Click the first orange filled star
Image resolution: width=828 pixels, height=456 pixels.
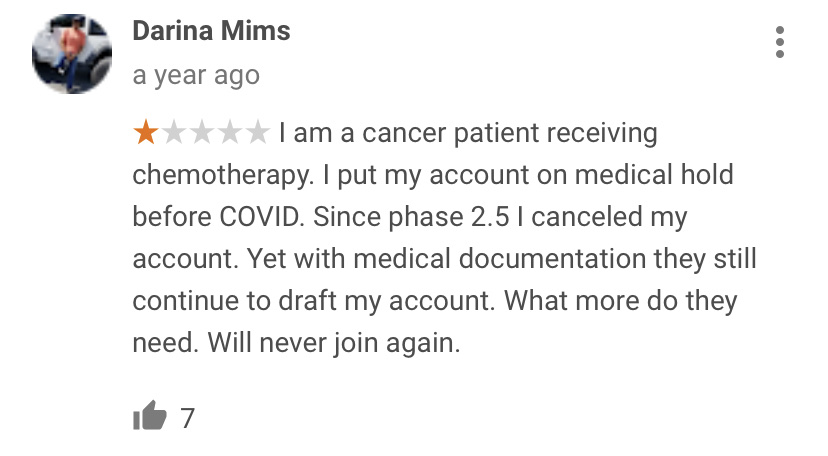click(x=146, y=132)
